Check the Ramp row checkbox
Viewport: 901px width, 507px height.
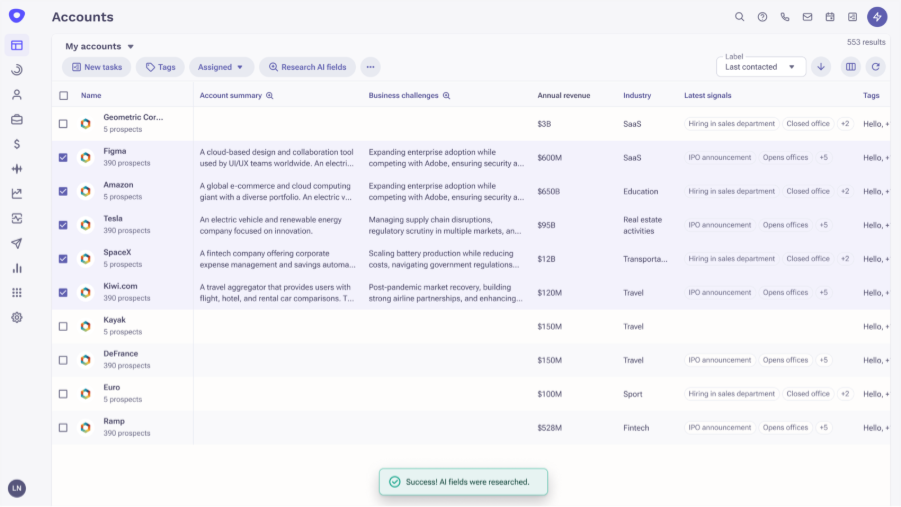pyautogui.click(x=63, y=428)
